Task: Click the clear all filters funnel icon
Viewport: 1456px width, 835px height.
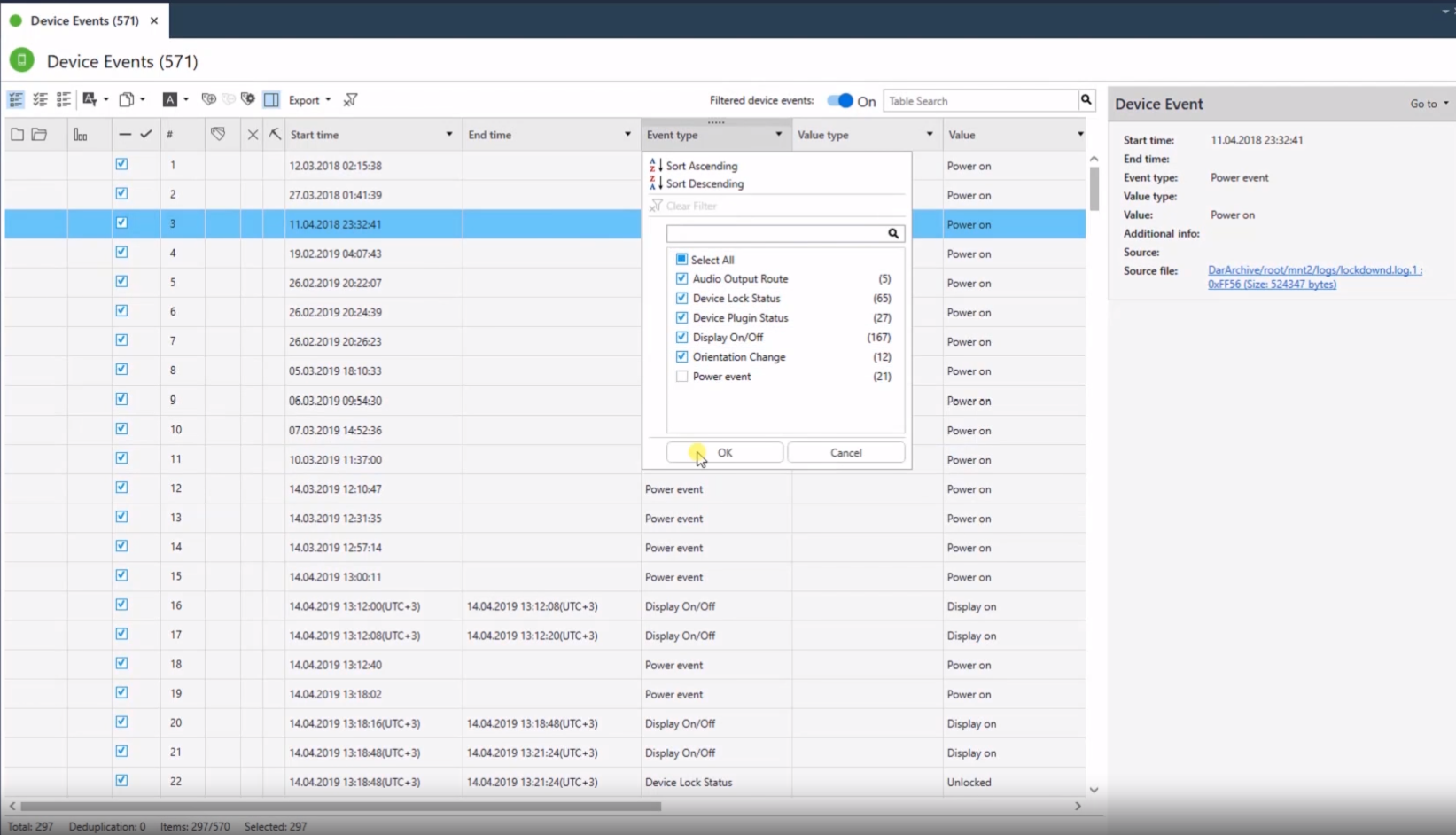Action: (351, 100)
